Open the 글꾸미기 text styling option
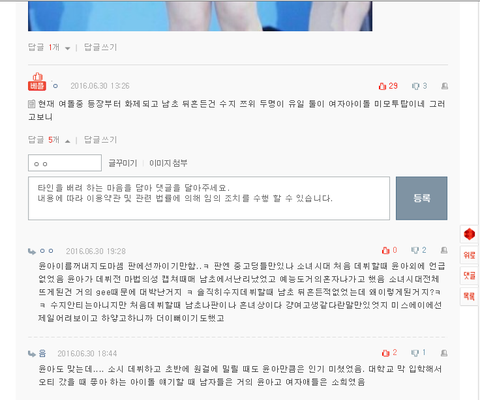Viewport: 480px width, 400px height. pos(123,163)
